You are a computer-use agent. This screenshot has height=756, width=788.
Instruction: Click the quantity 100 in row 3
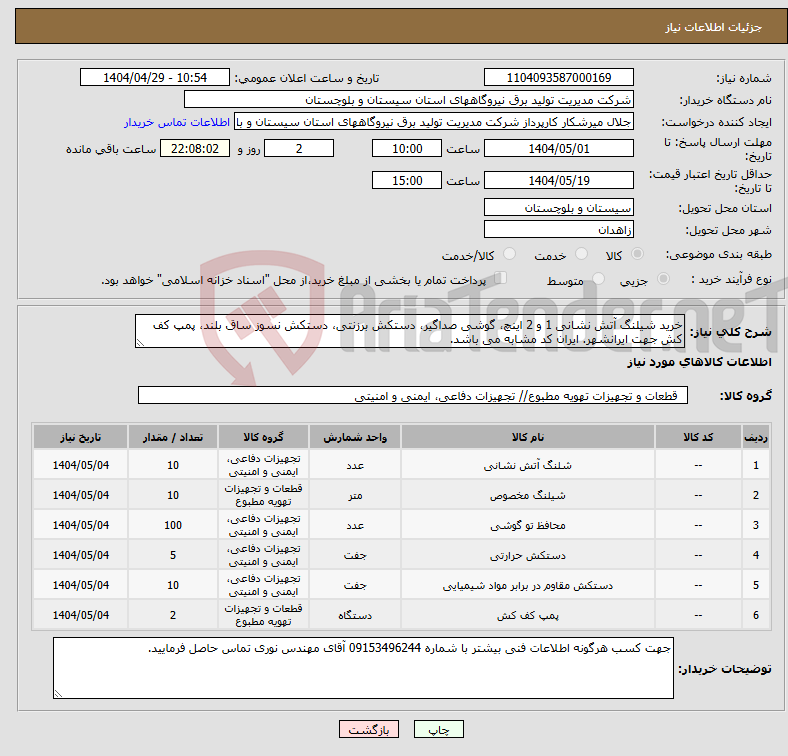[x=173, y=525]
